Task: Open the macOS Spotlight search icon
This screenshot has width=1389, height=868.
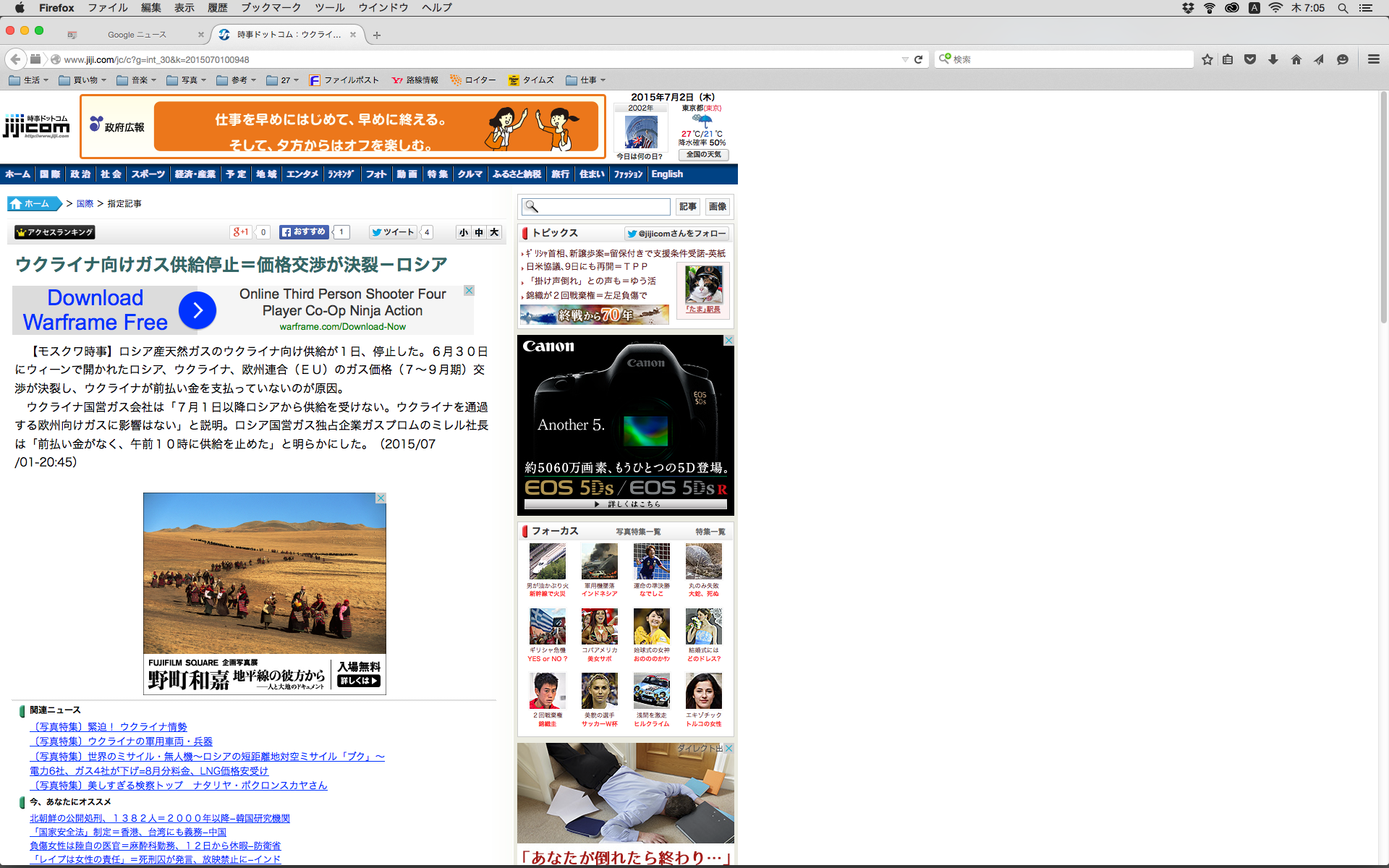Action: [x=1343, y=8]
